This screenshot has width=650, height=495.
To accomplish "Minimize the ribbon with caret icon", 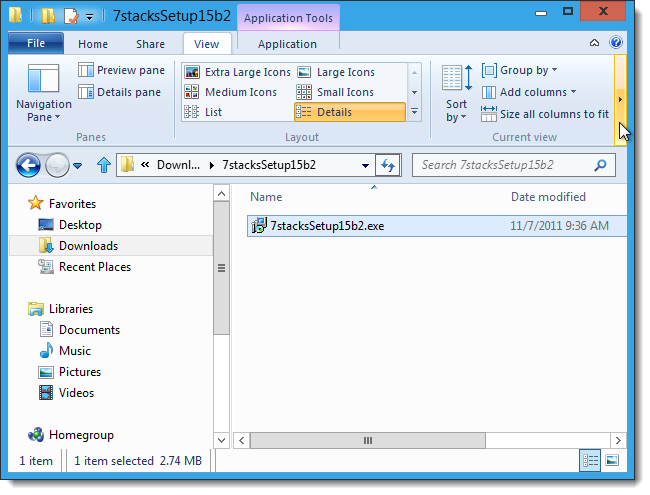I will (594, 43).
